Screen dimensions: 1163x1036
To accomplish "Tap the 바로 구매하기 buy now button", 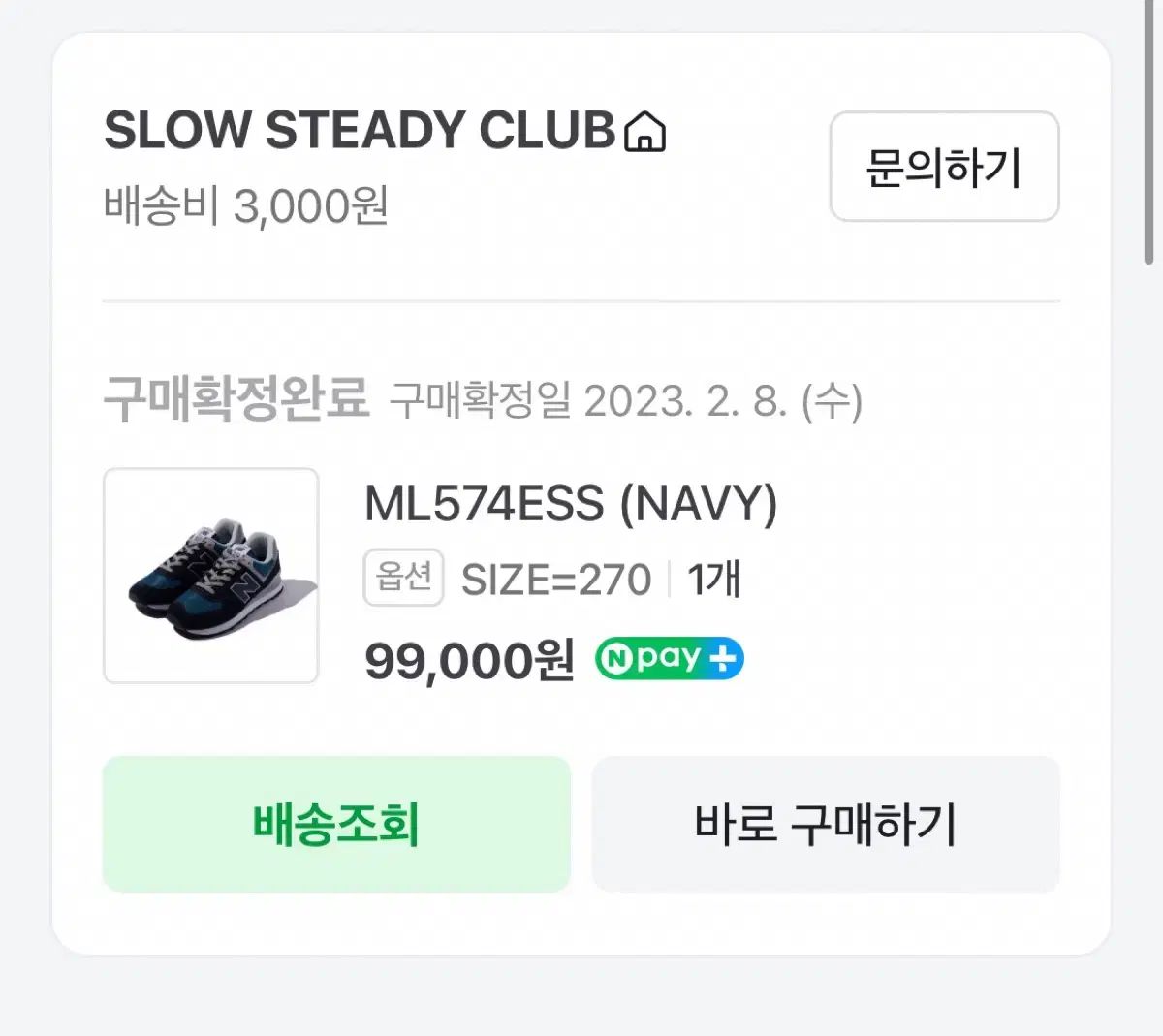I will point(825,823).
